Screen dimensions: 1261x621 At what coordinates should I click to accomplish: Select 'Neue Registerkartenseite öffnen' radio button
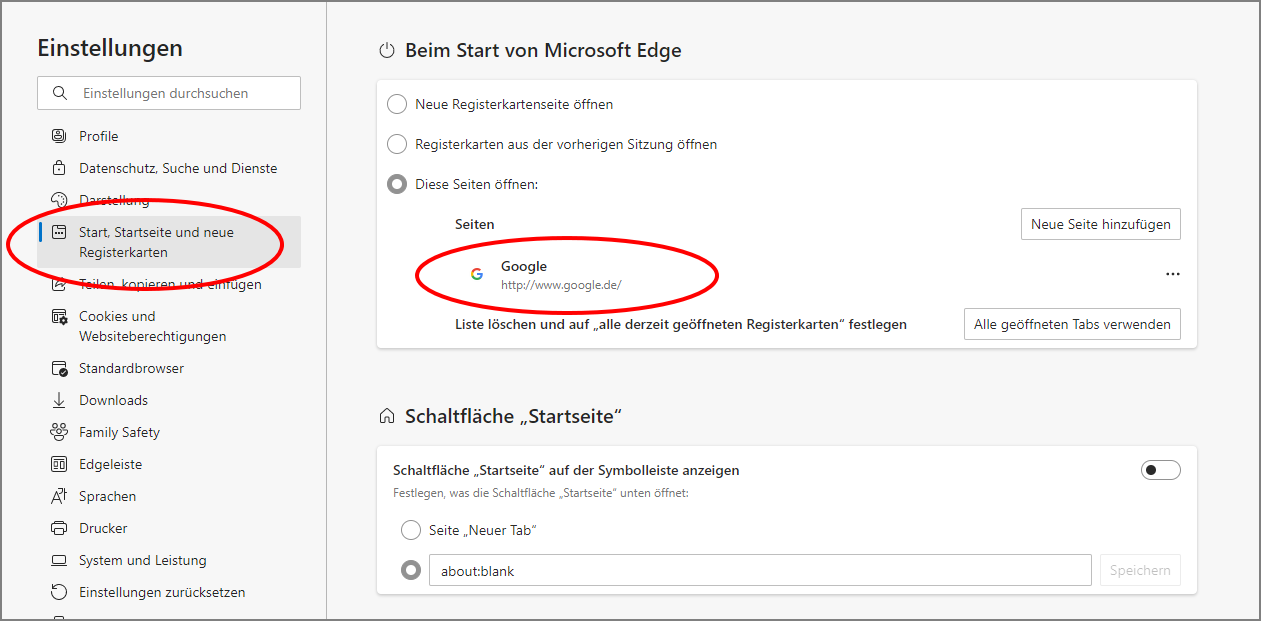(x=397, y=104)
